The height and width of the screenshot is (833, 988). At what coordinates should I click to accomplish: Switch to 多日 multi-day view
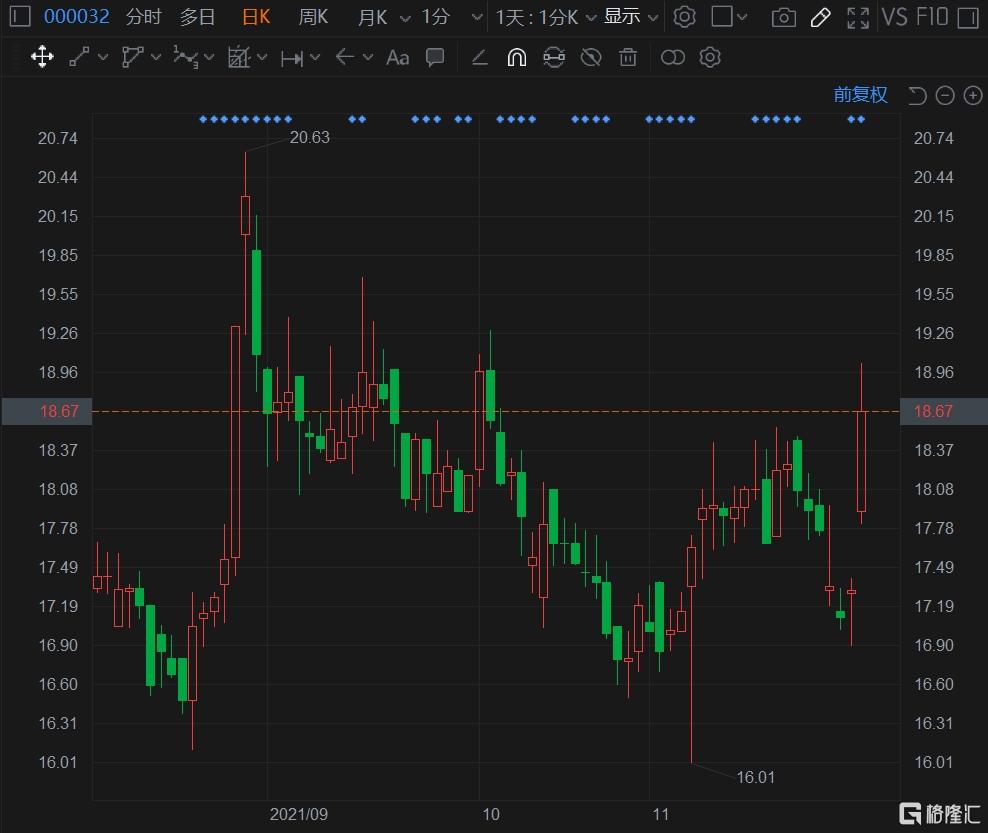pyautogui.click(x=197, y=16)
